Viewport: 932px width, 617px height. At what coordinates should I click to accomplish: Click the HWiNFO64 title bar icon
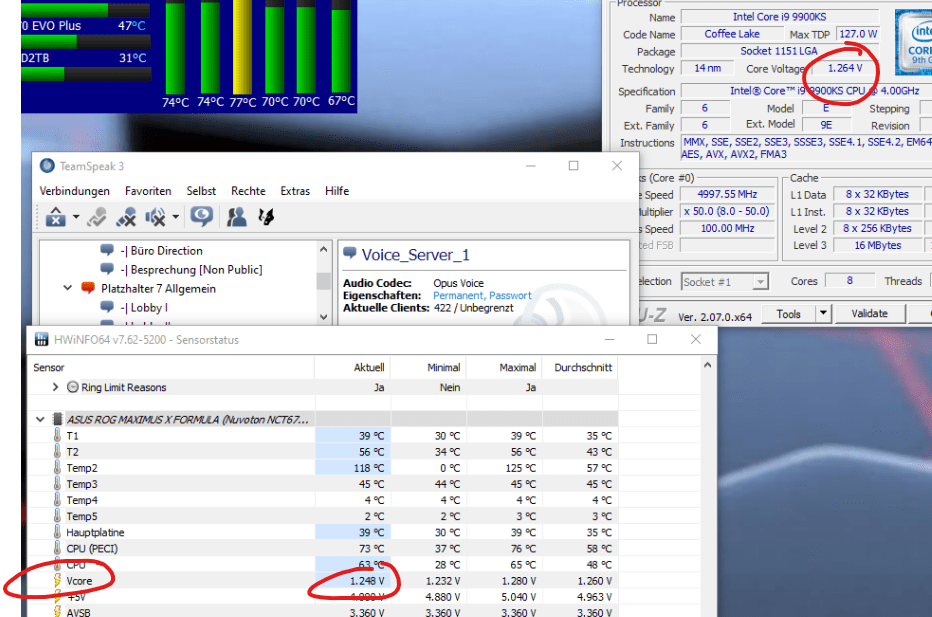[x=42, y=339]
